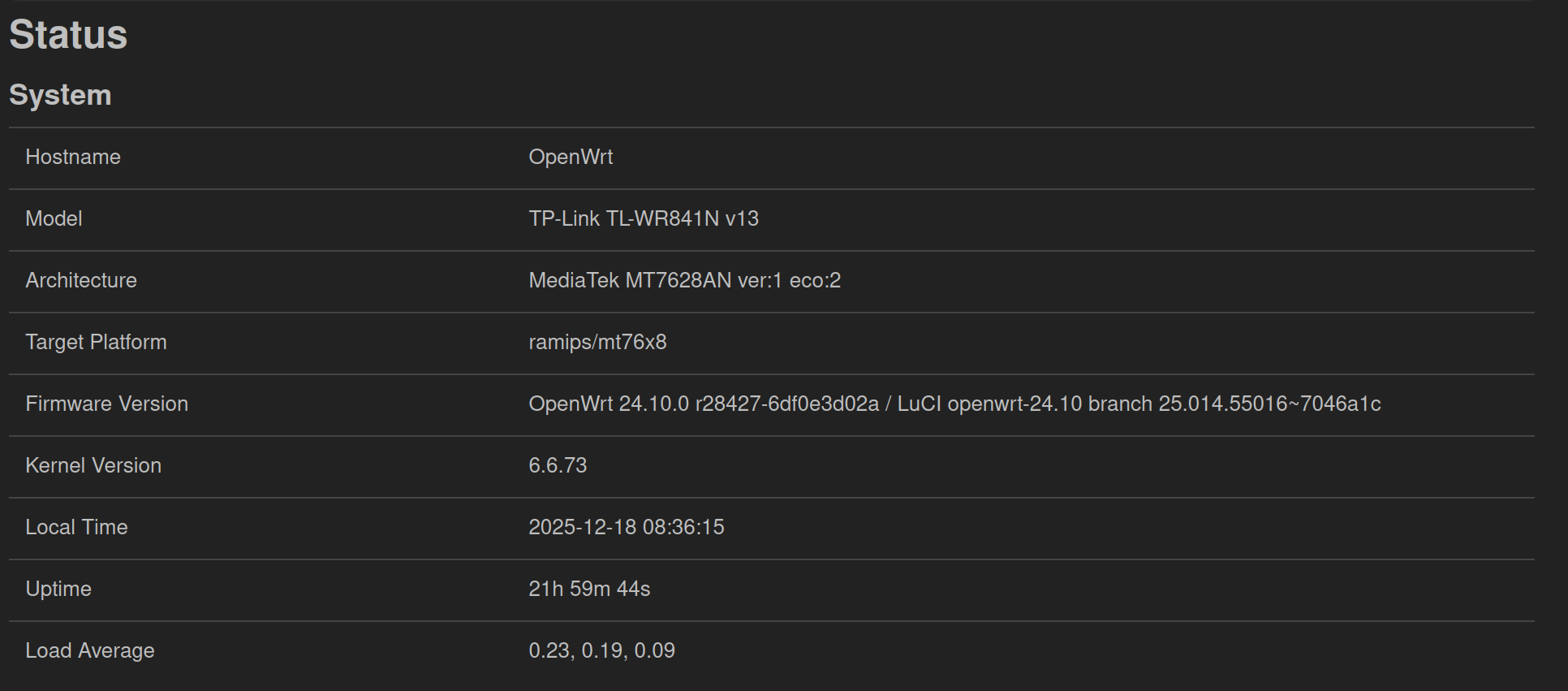Click MediaTek MT7628AN architecture value

684,280
